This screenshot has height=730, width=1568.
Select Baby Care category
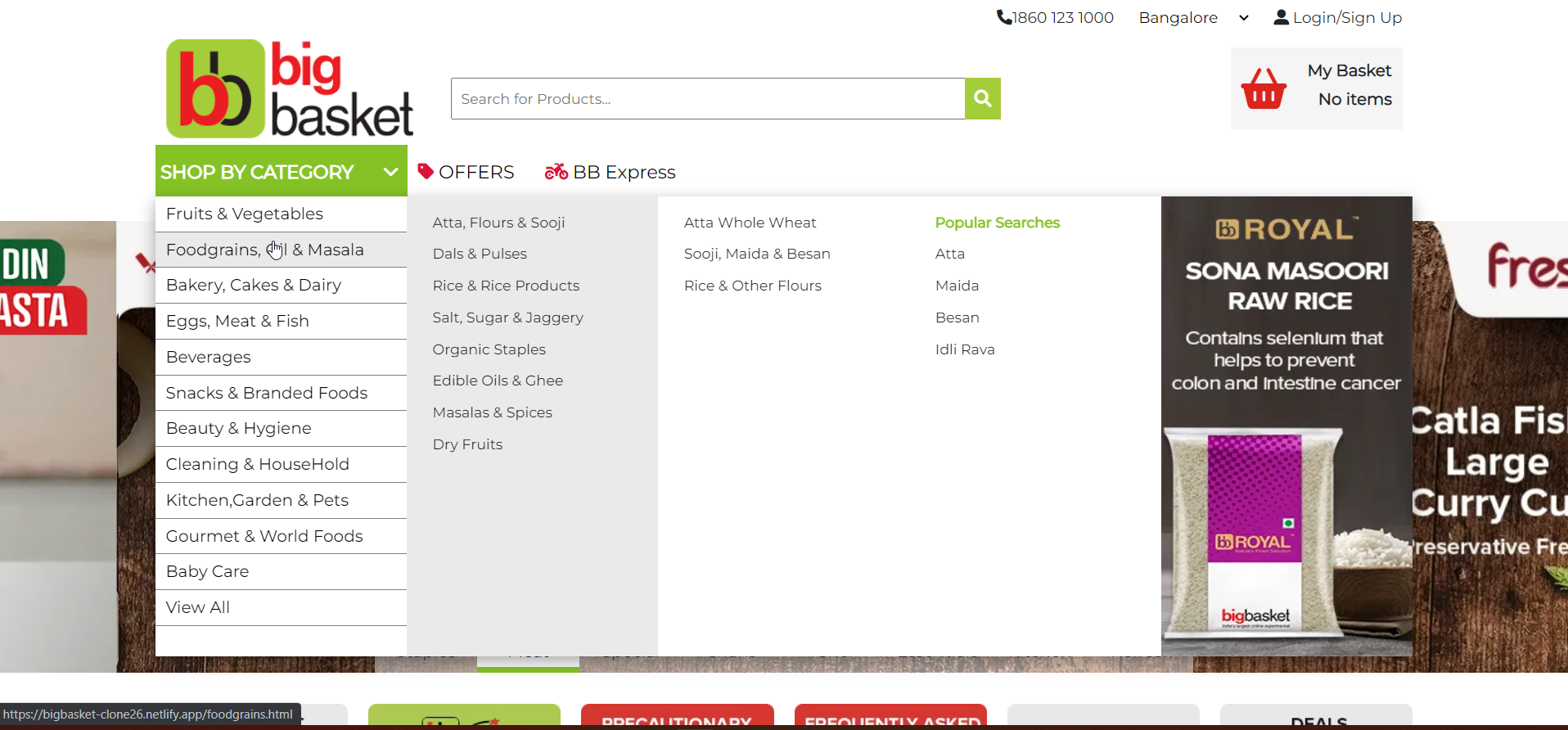point(281,571)
